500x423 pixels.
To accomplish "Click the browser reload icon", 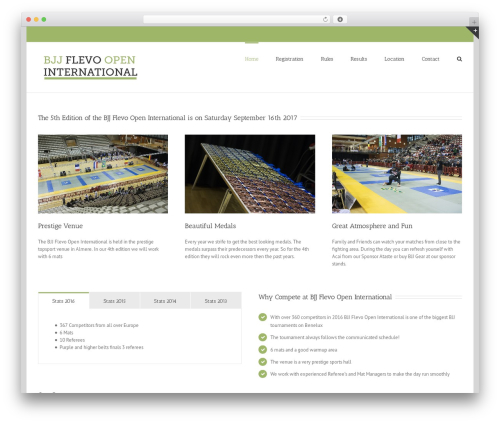I will pyautogui.click(x=325, y=19).
